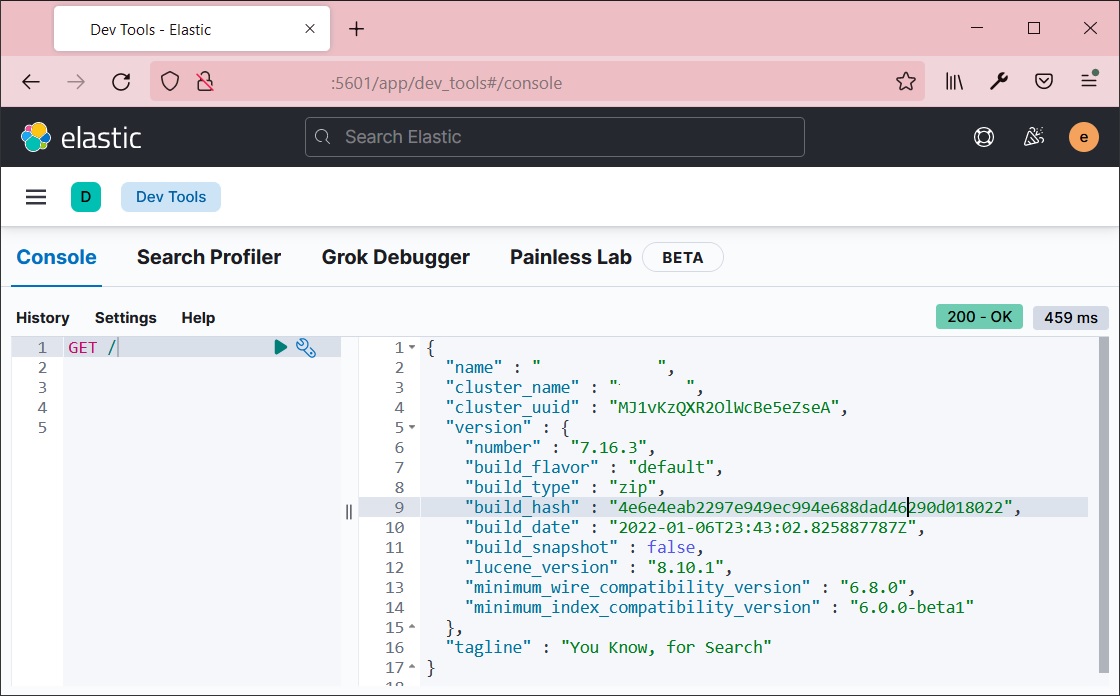The image size is (1120, 696).
Task: Open the console History
Action: point(43,318)
